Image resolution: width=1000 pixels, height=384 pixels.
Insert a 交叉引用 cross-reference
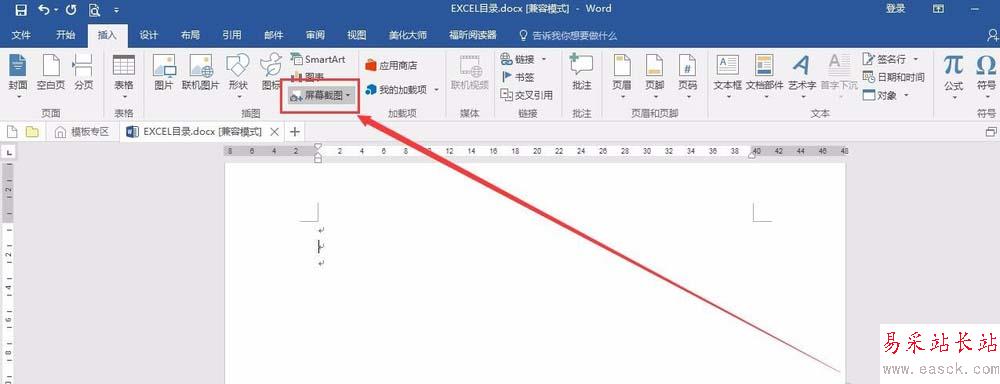pyautogui.click(x=526, y=95)
